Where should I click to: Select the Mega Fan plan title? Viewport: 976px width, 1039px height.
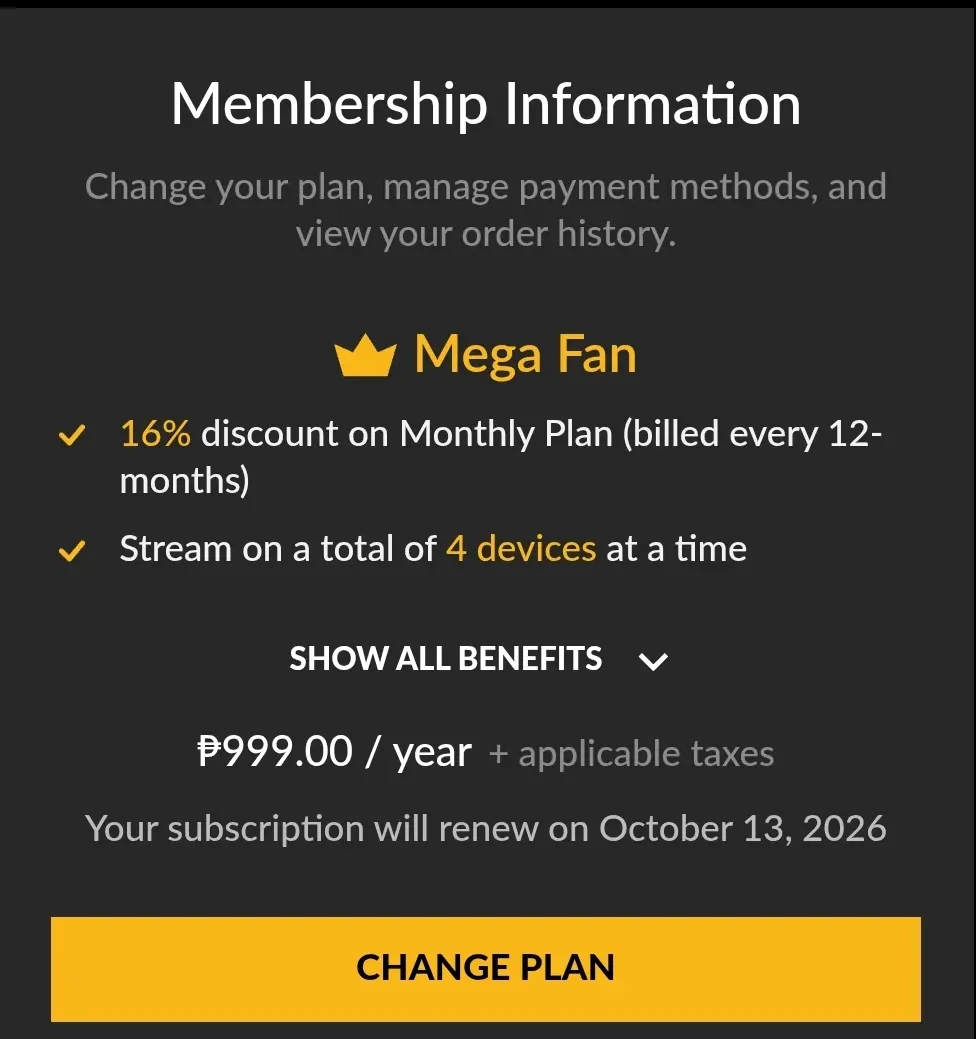tap(525, 355)
